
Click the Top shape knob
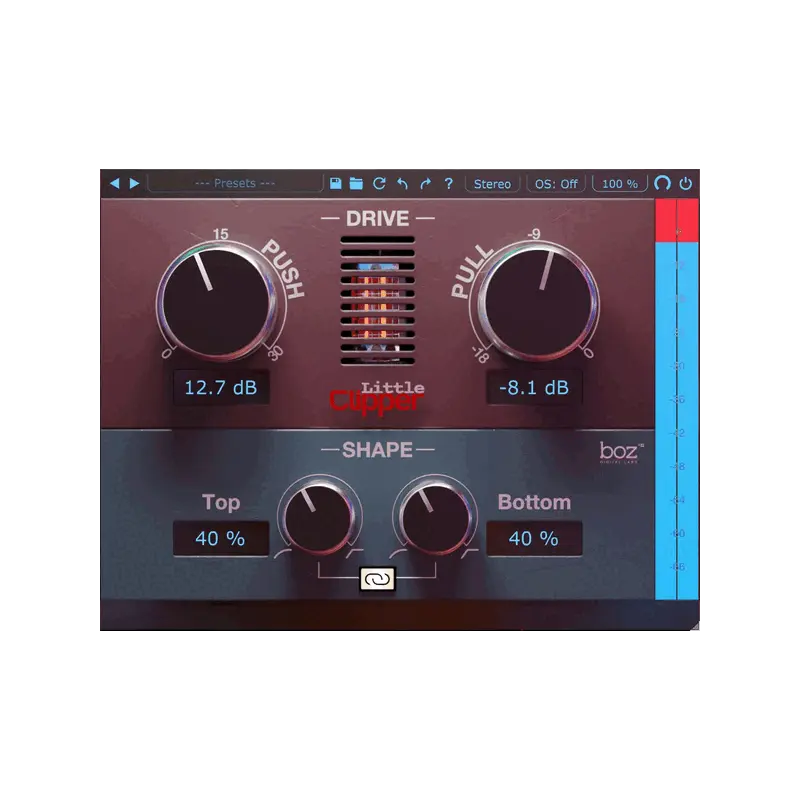click(319, 518)
